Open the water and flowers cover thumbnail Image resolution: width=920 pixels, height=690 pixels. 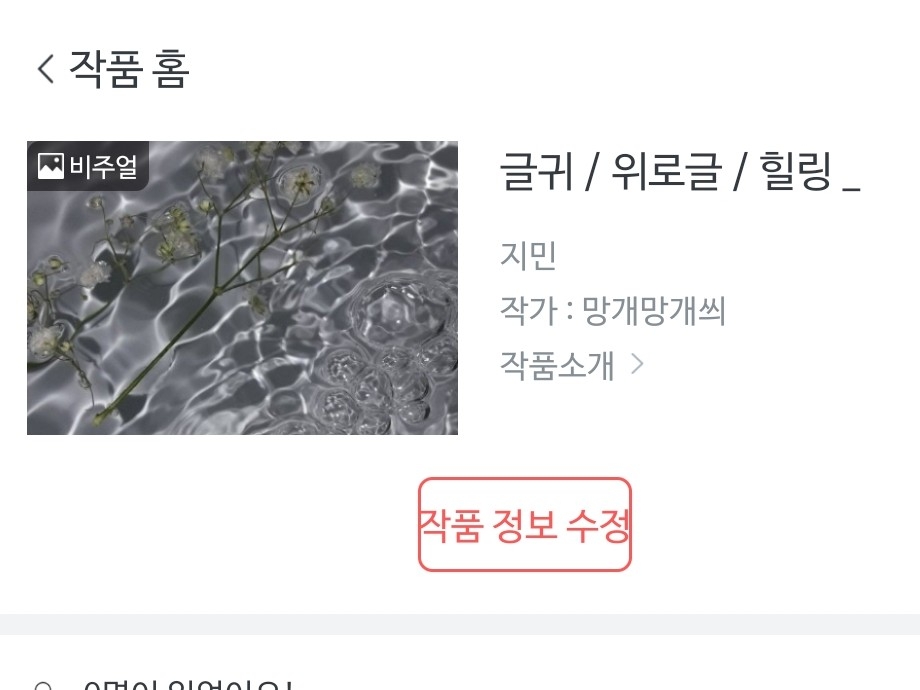pyautogui.click(x=242, y=288)
